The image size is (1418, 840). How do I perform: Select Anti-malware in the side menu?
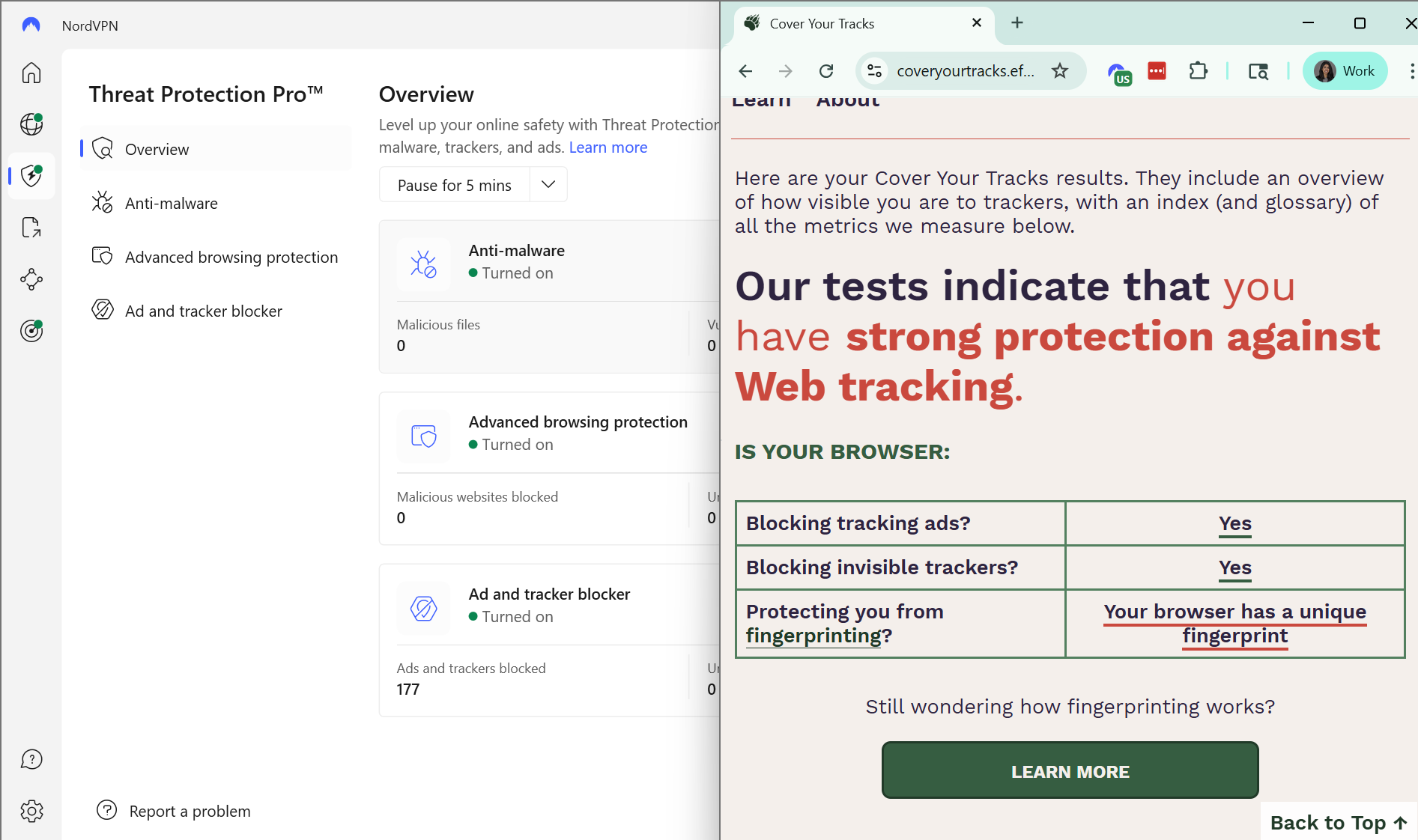tap(216, 203)
